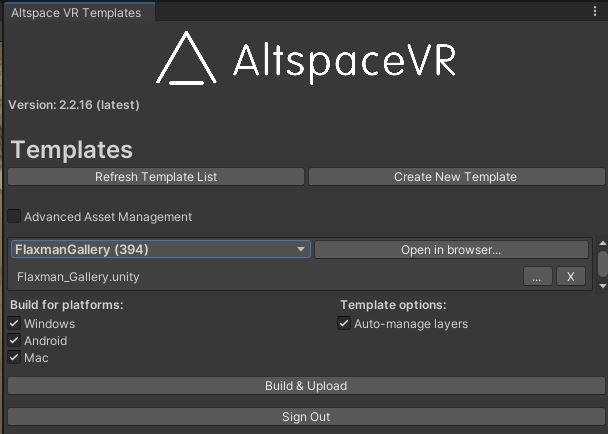Image resolution: width=608 pixels, height=434 pixels.
Task: Click the template list scrollbar thumb
Action: 602,261
